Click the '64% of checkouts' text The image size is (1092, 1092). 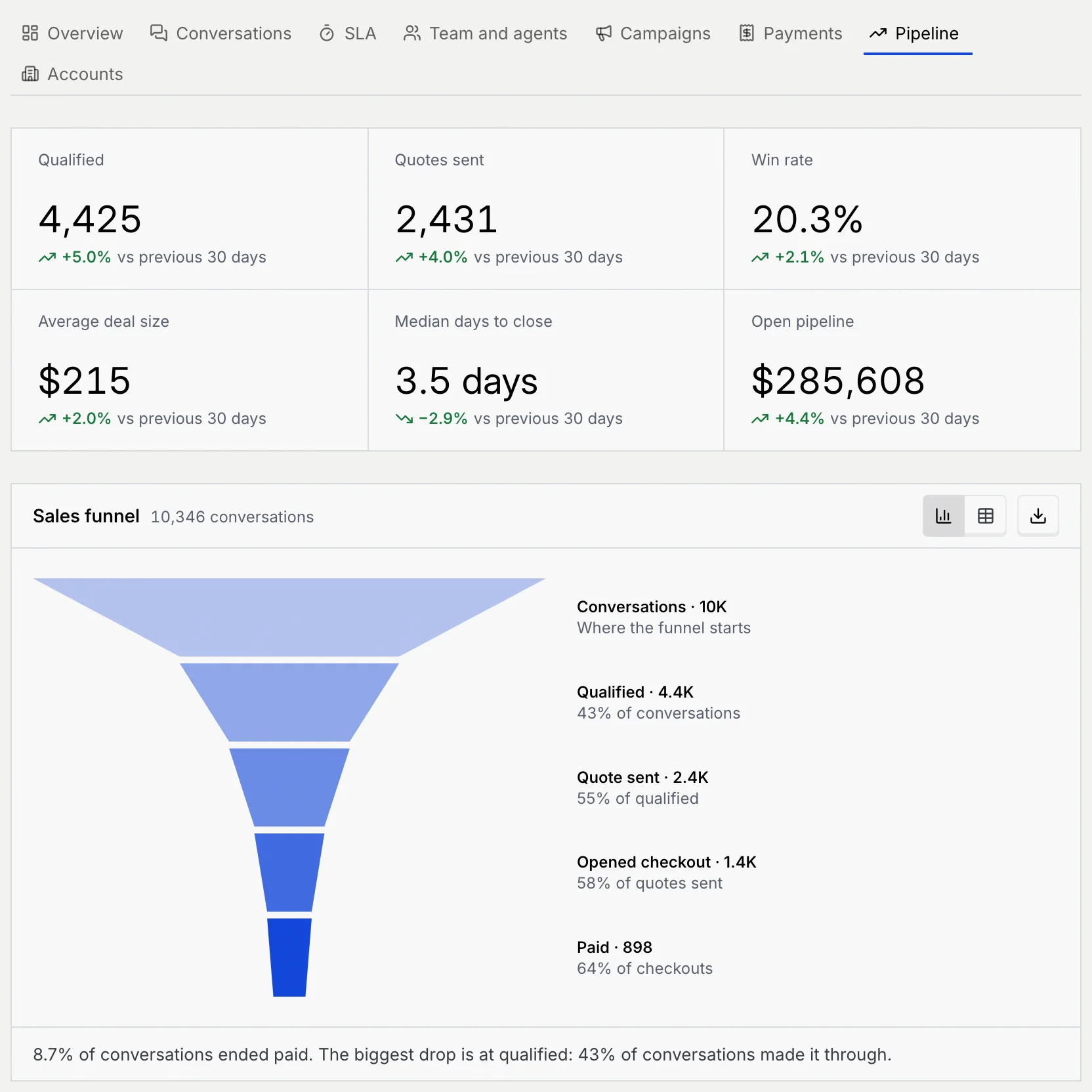point(644,969)
